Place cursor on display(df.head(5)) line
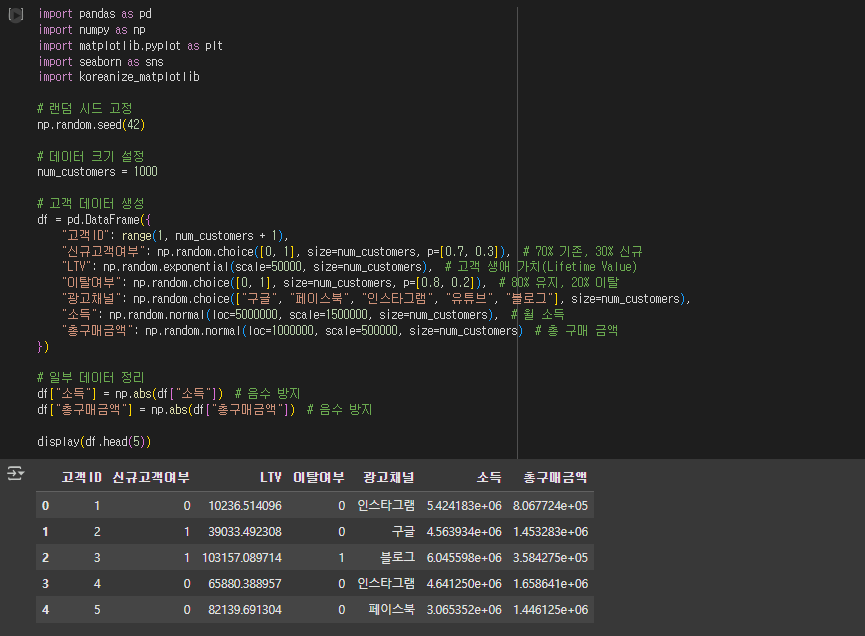 tap(94, 441)
